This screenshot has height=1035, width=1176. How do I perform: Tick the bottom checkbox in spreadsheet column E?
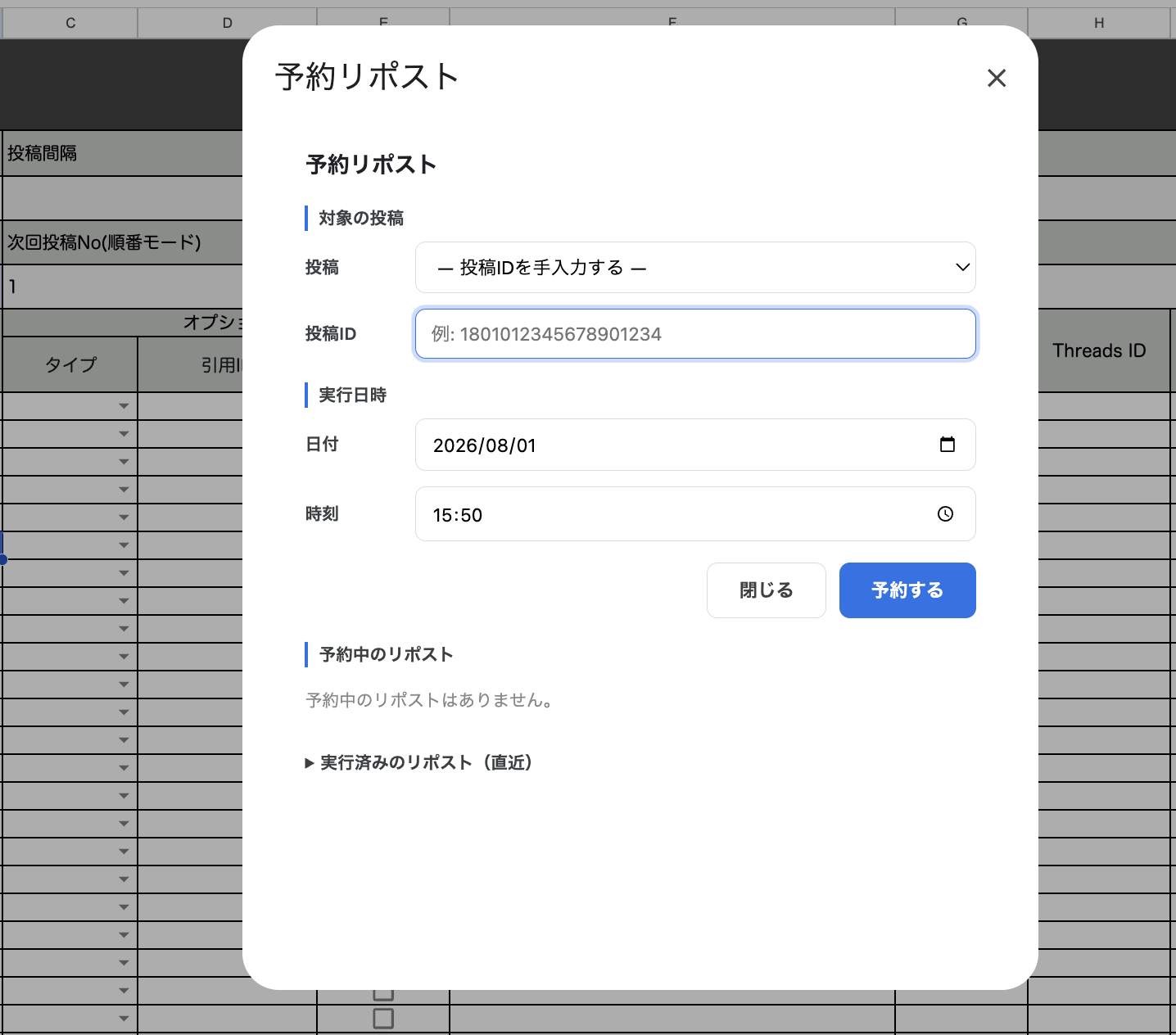383,1019
